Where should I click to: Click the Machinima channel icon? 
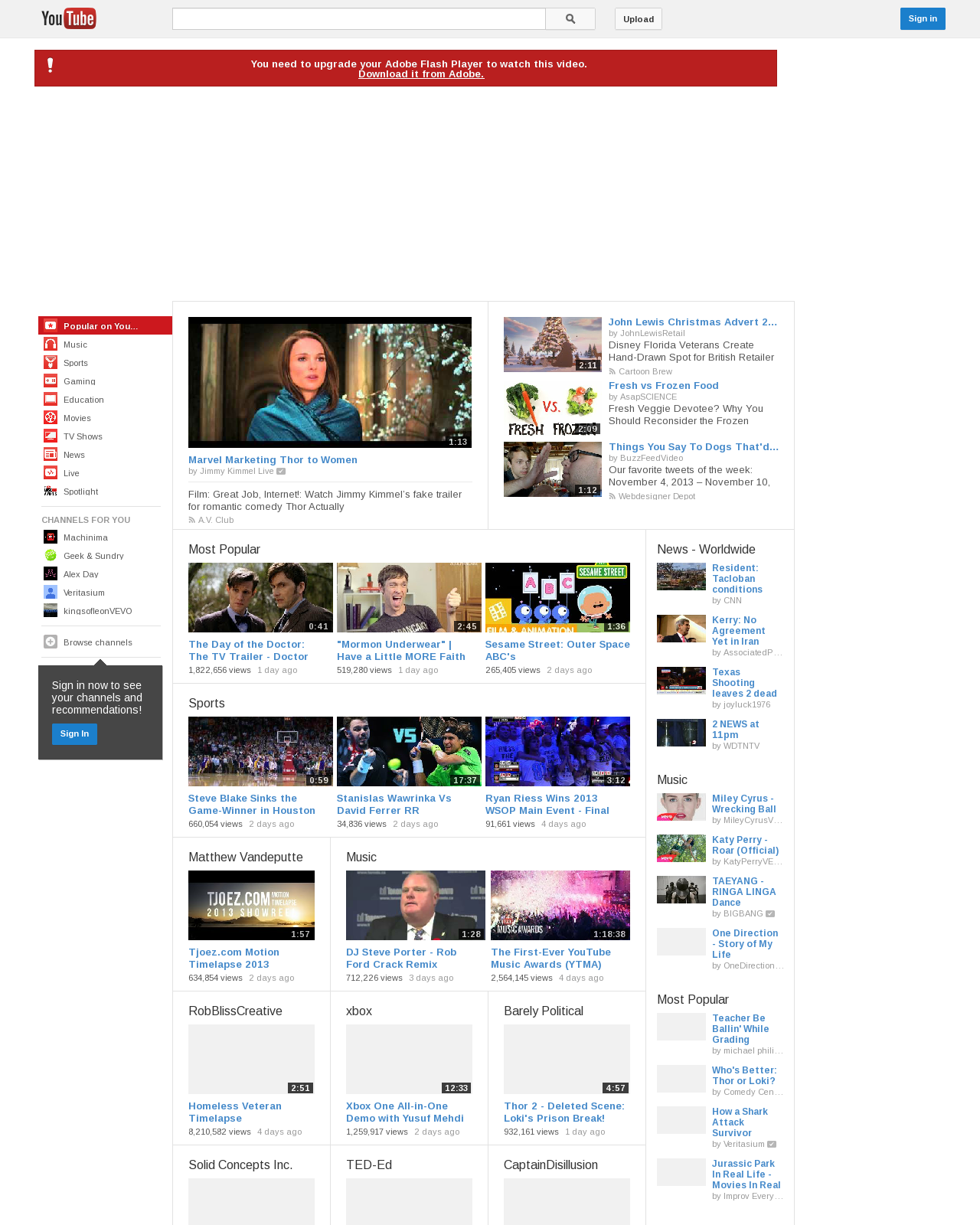[x=51, y=537]
